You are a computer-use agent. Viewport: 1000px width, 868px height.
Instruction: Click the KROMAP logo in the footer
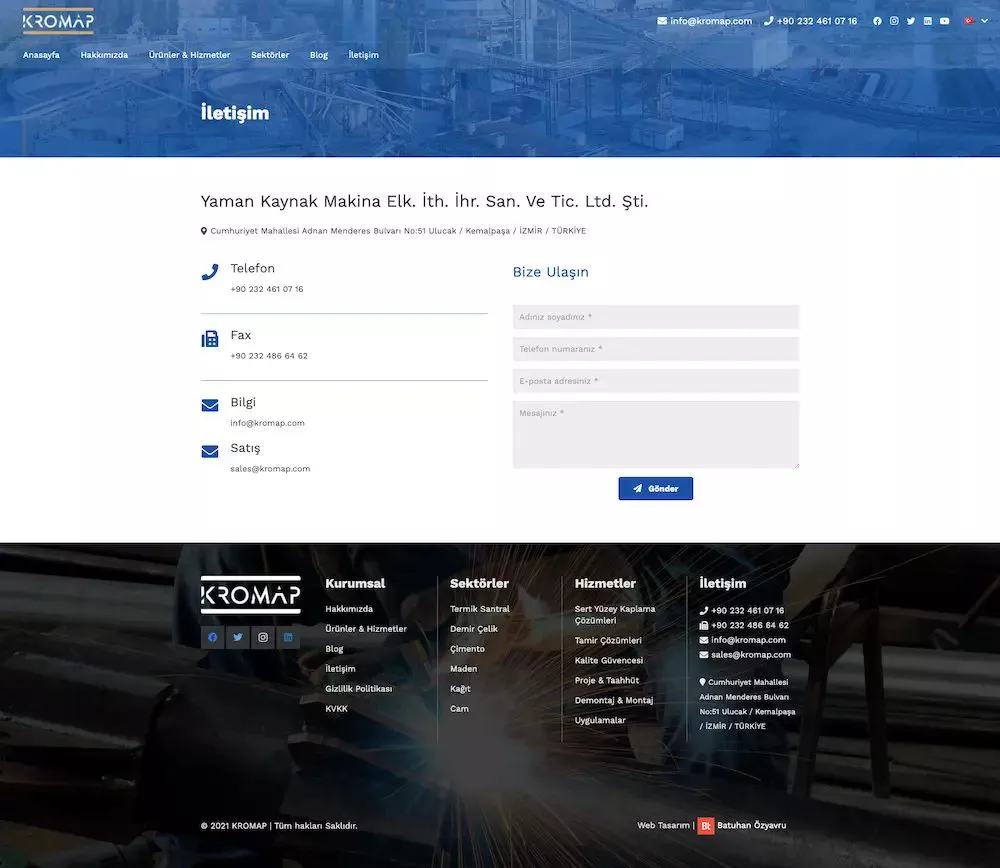click(251, 595)
